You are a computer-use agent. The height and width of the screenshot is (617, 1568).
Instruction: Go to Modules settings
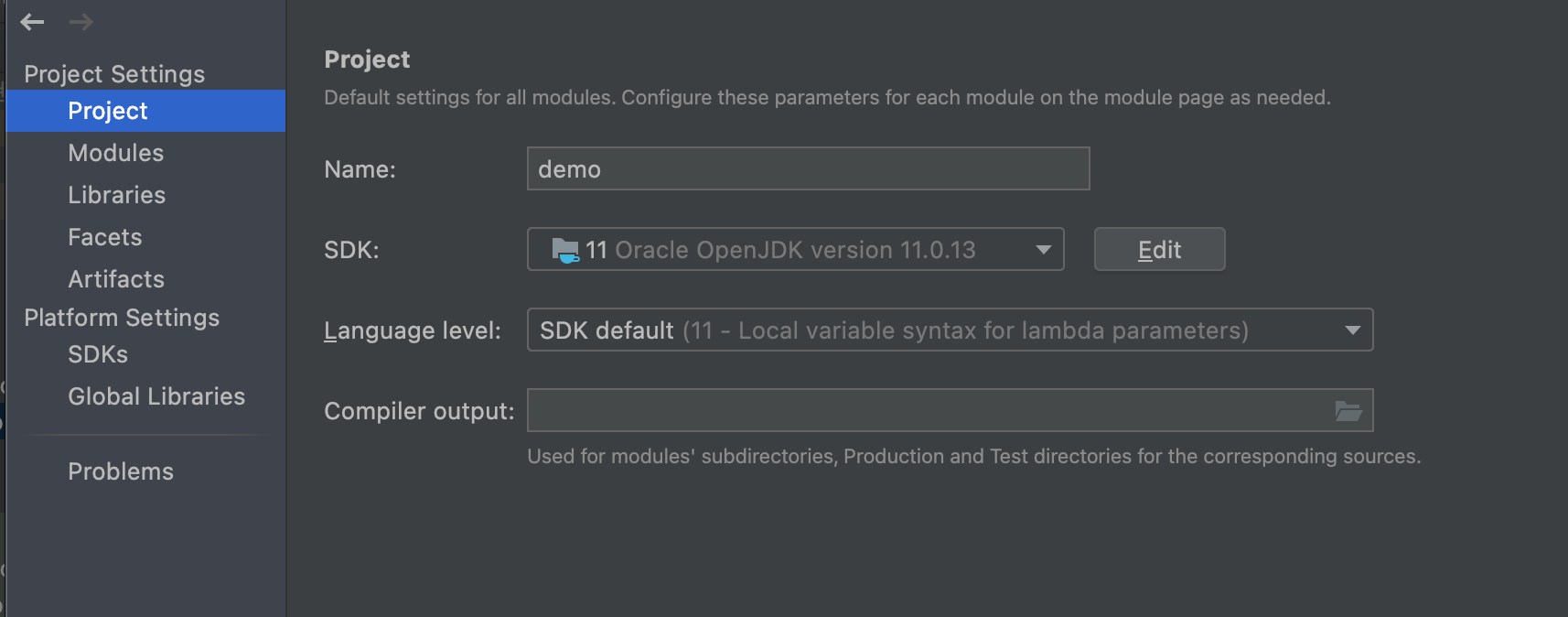pyautogui.click(x=116, y=153)
